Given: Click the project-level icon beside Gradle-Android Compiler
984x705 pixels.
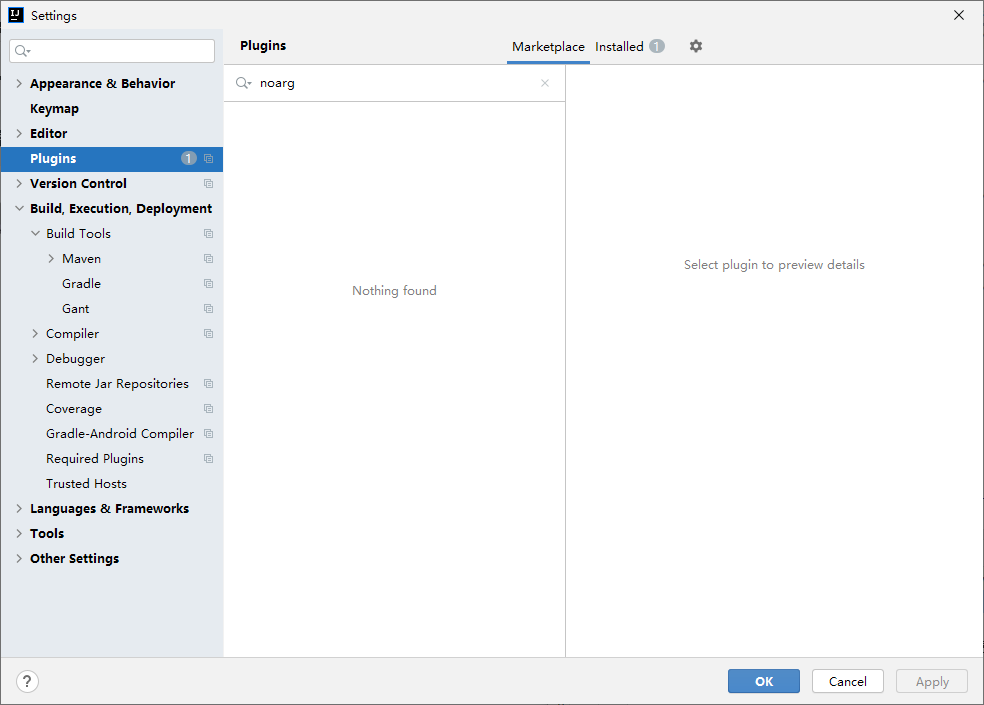Looking at the screenshot, I should (208, 434).
